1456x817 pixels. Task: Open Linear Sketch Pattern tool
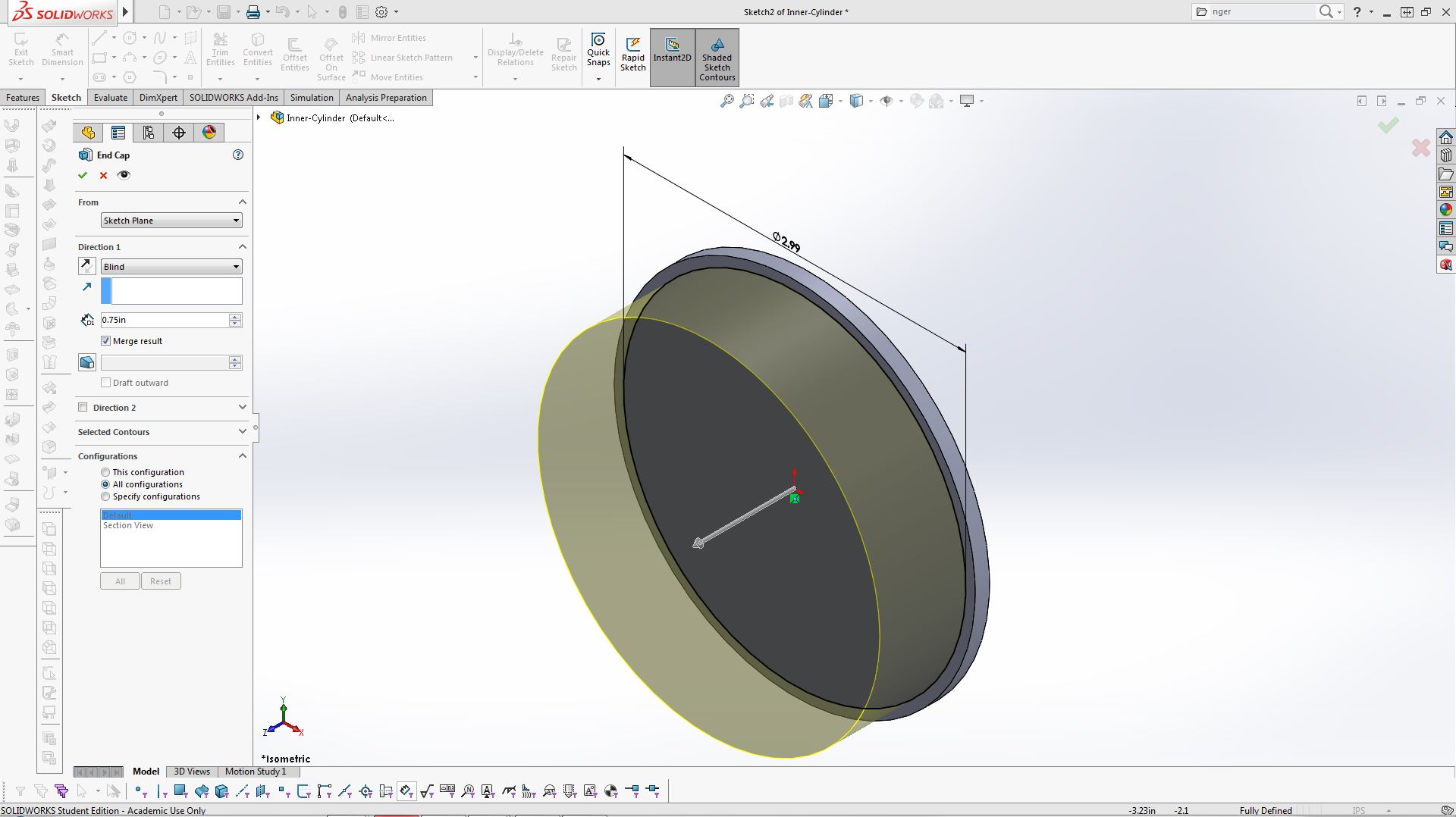click(x=403, y=58)
